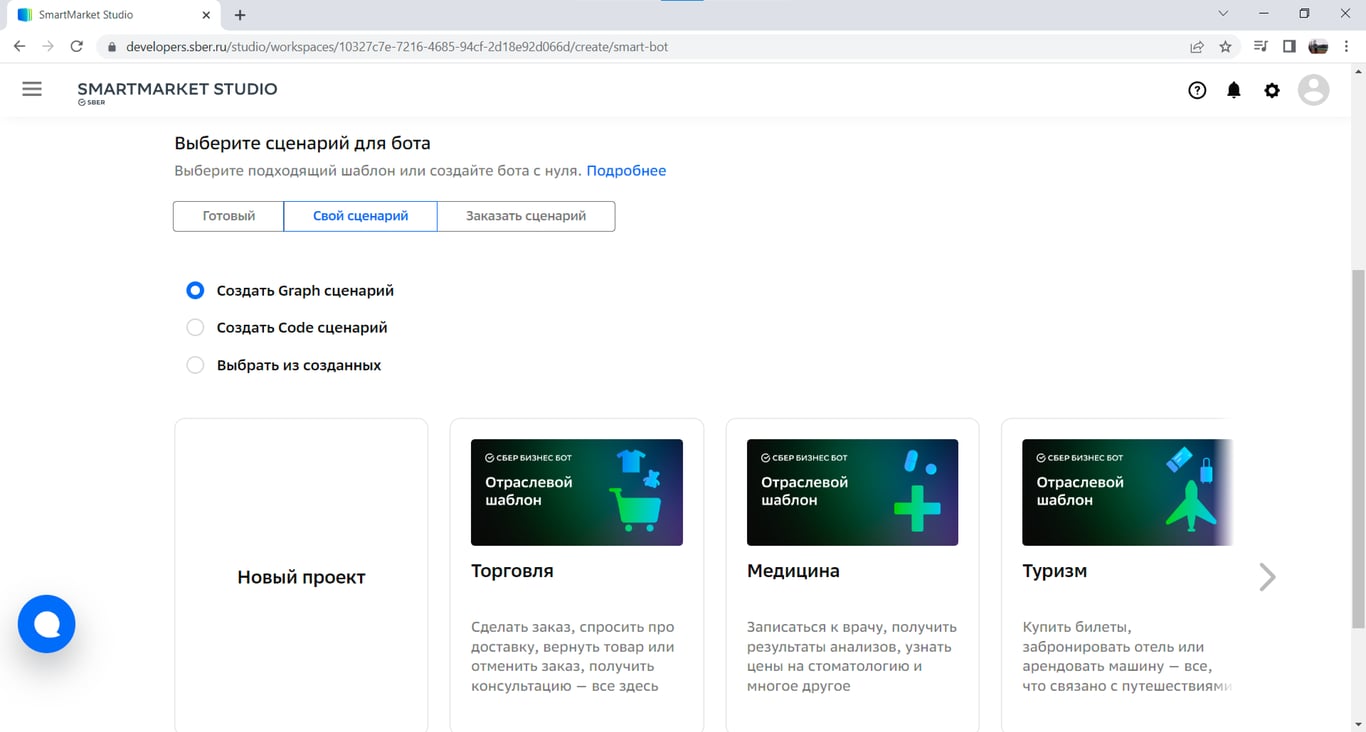Share this page via address bar icon
Viewport: 1366px width, 732px height.
point(1196,46)
